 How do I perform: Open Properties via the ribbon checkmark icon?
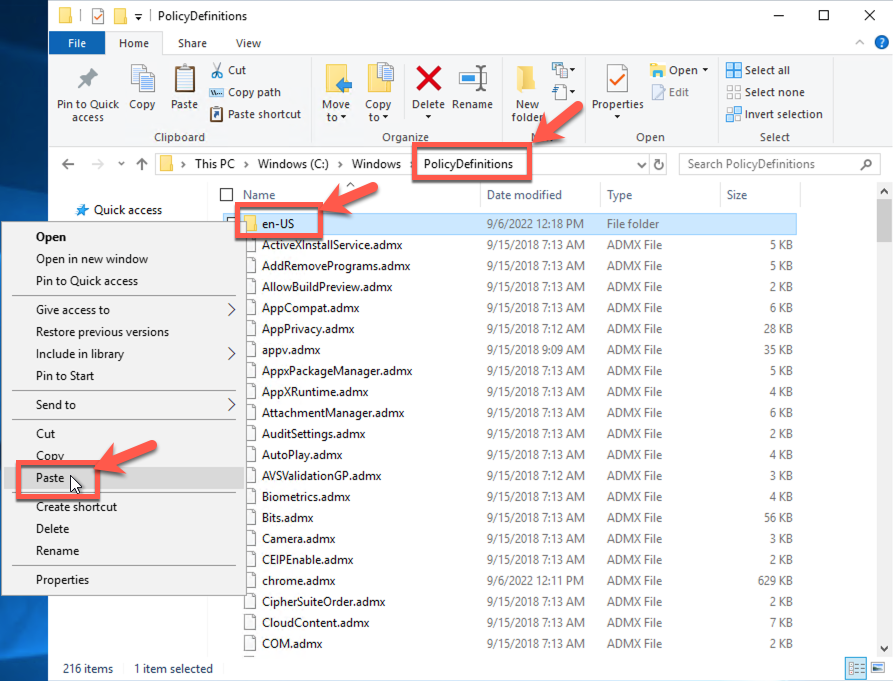[617, 80]
